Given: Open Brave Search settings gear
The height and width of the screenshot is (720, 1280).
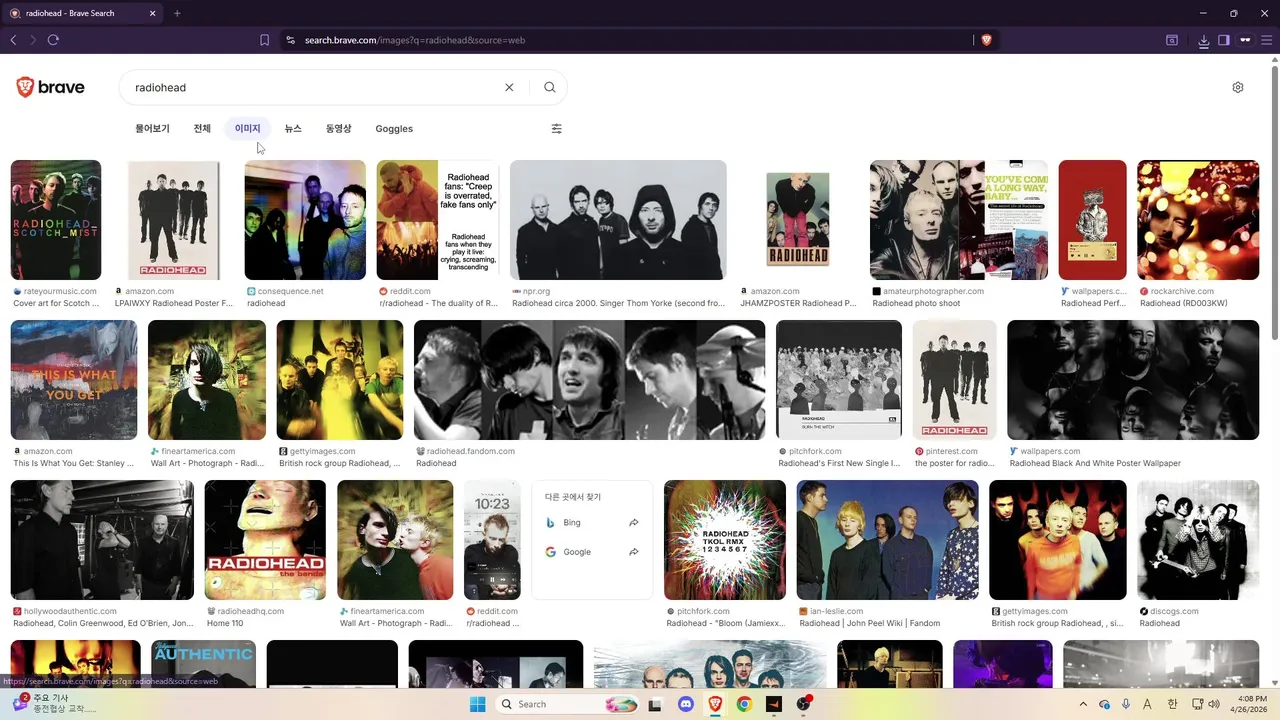Looking at the screenshot, I should (x=1238, y=88).
